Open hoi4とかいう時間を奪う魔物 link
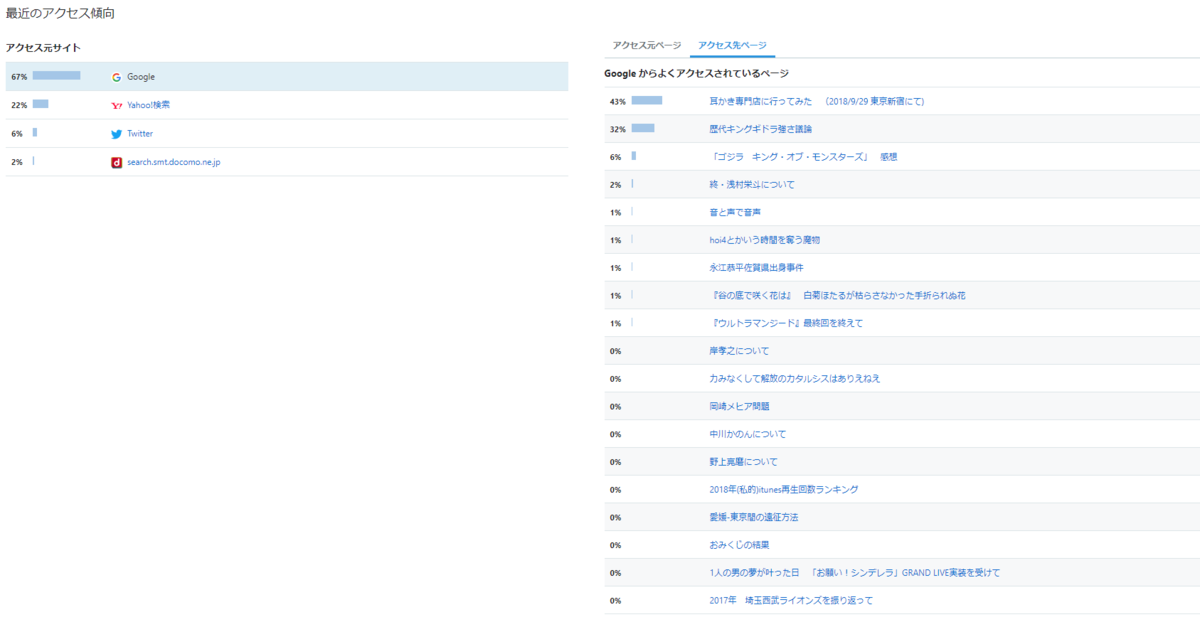1200x622 pixels. (765, 240)
